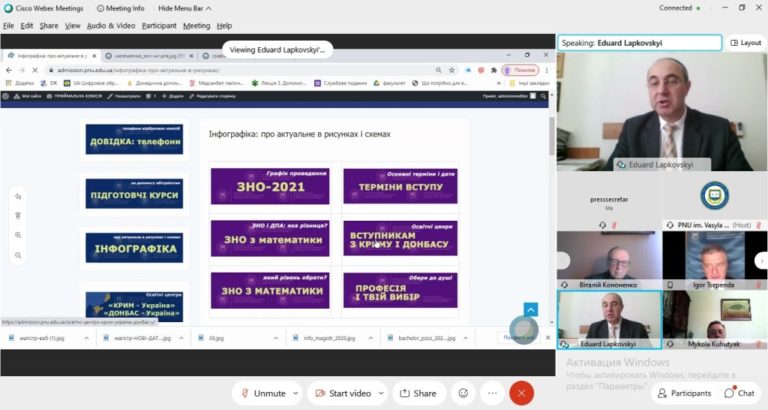Click the Meeting Info button
This screenshot has height=410, width=768.
click(120, 8)
